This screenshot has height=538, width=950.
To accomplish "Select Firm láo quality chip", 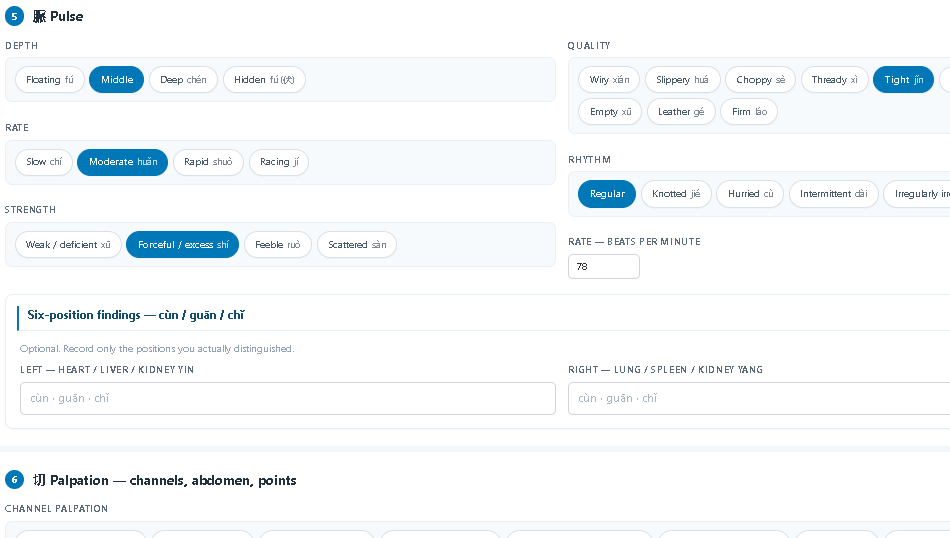I will (749, 111).
